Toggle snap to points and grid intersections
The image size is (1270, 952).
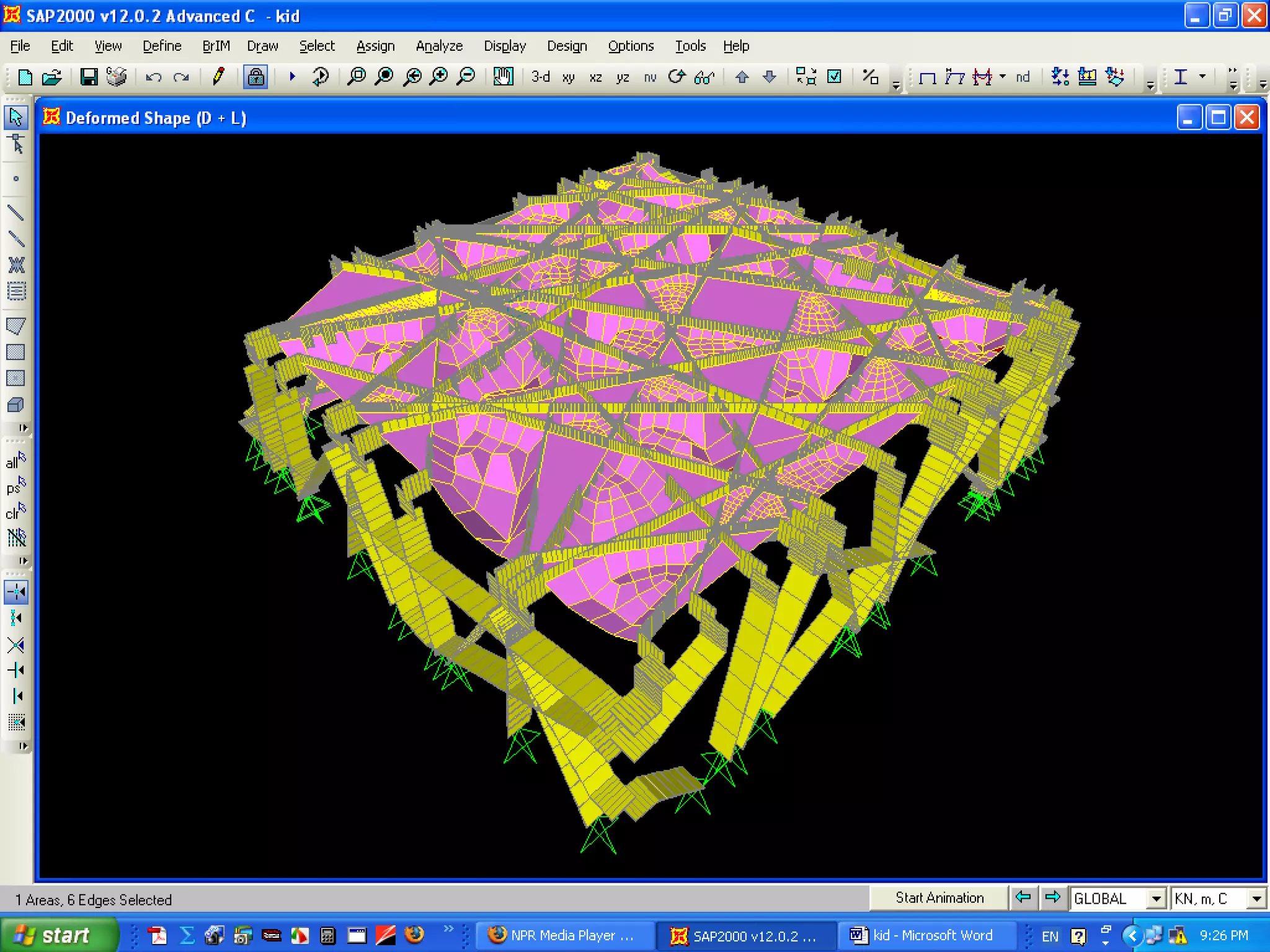coord(16,592)
